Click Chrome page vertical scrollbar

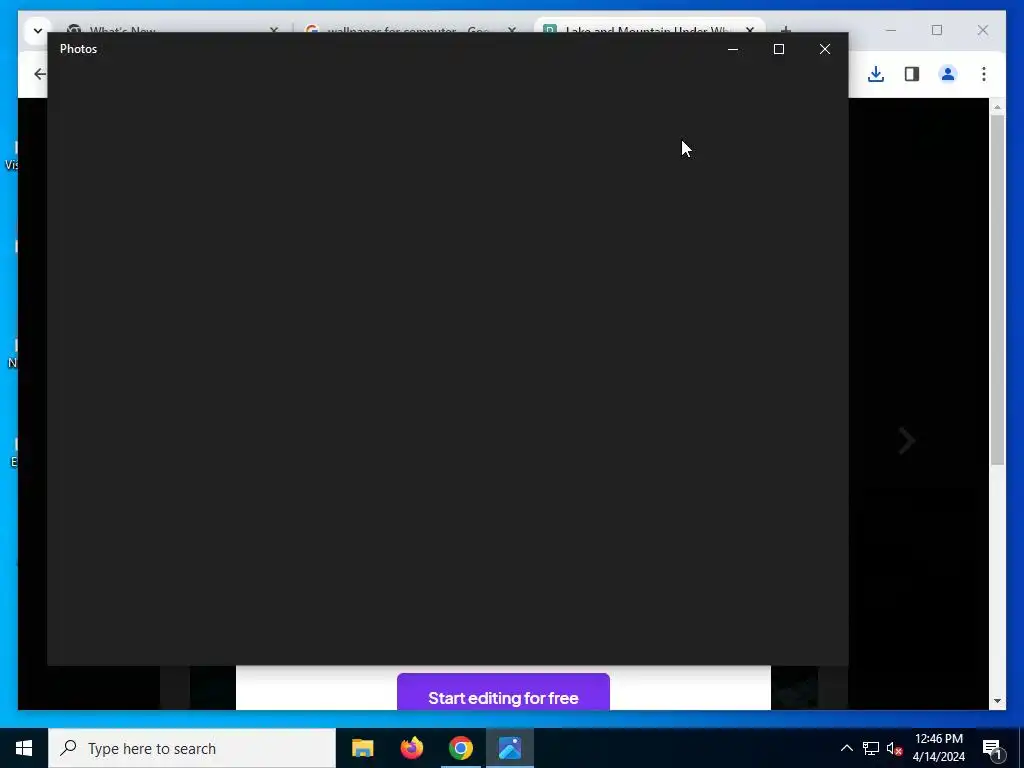click(997, 289)
